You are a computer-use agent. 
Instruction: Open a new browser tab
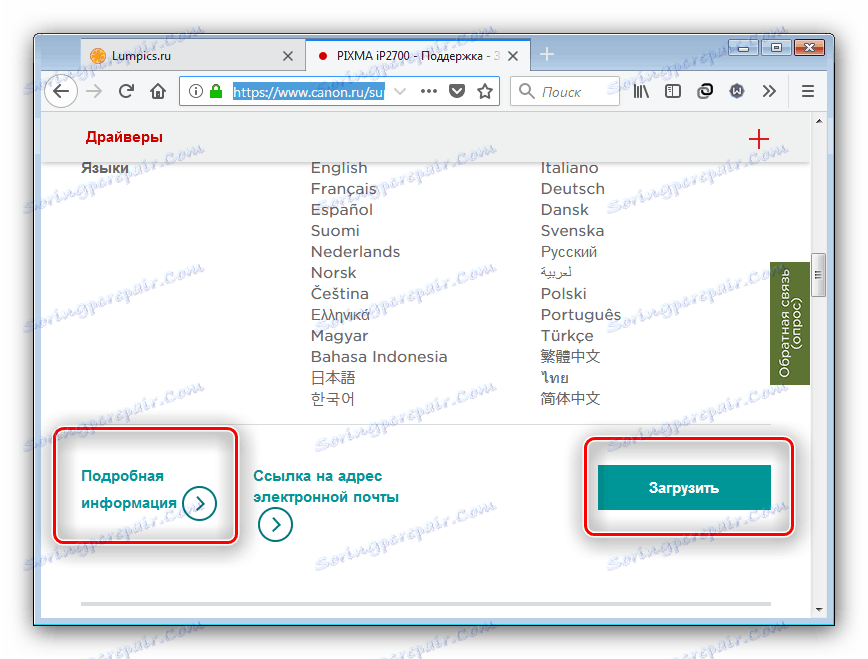546,54
